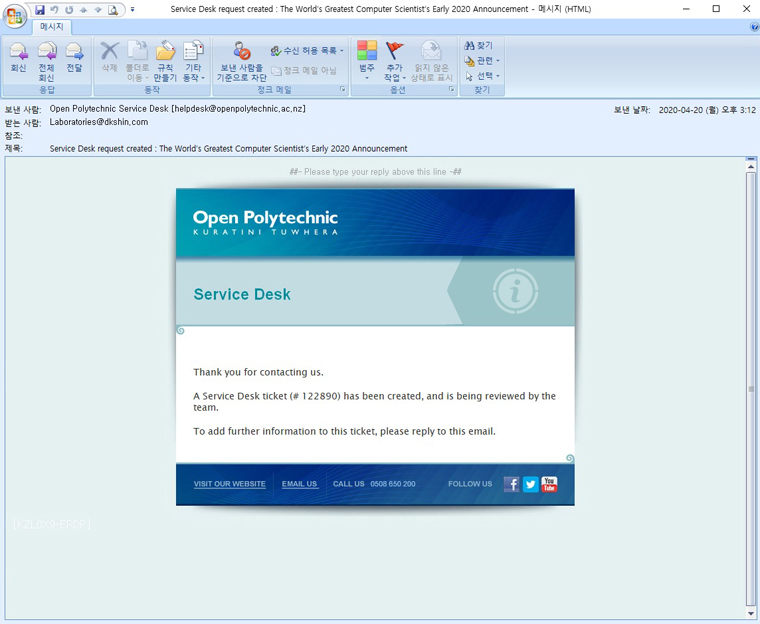760x624 pixels.
Task: Click ticket number # 122890 text
Action: (x=316, y=396)
